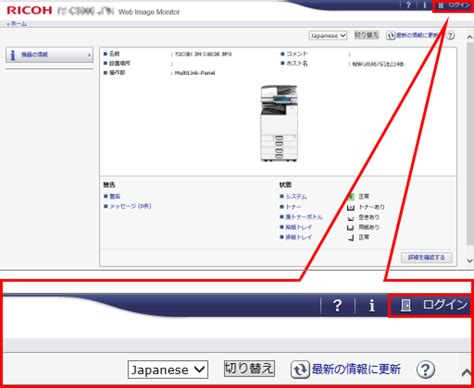Click the green status icon in the システム row

pos(351,197)
